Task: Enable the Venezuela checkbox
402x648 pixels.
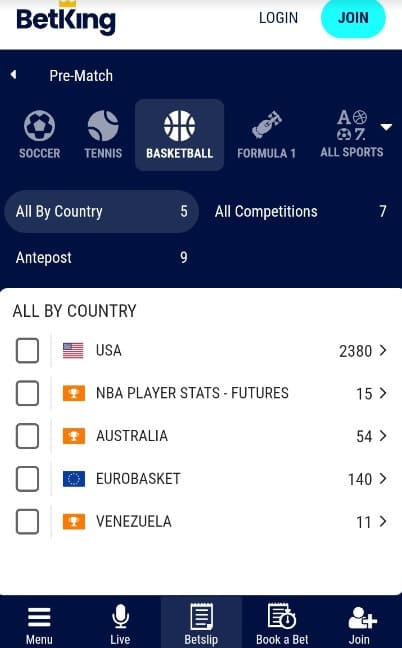Action: pyautogui.click(x=27, y=522)
